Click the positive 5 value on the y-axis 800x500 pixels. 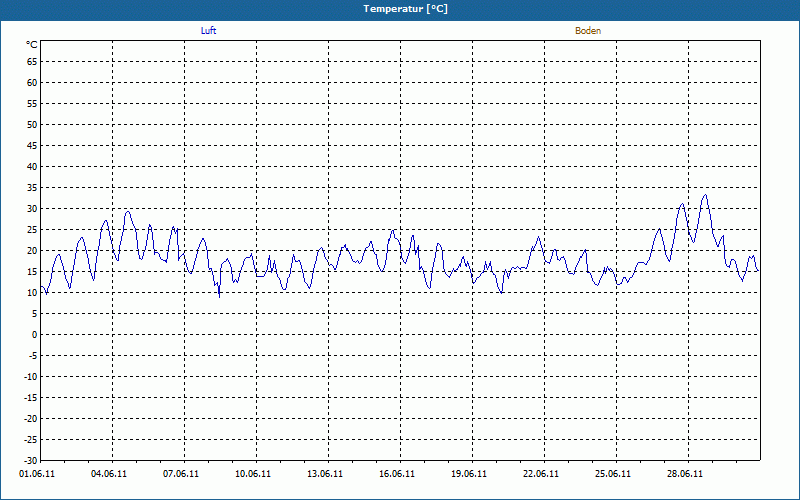point(35,314)
